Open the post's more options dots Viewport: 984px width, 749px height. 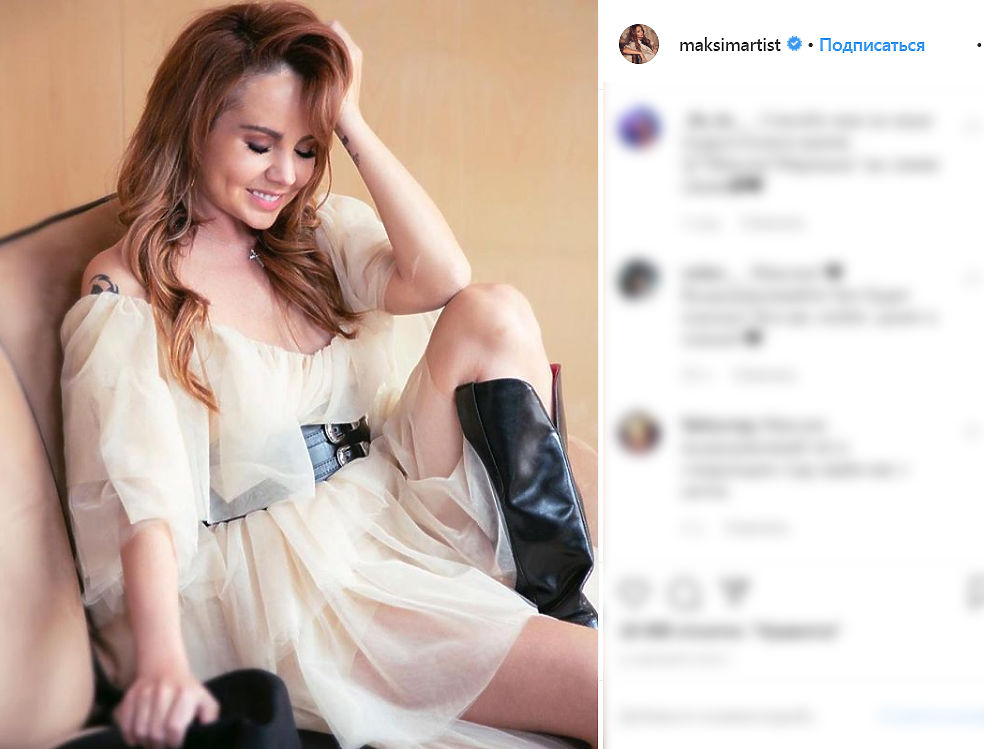coord(979,45)
